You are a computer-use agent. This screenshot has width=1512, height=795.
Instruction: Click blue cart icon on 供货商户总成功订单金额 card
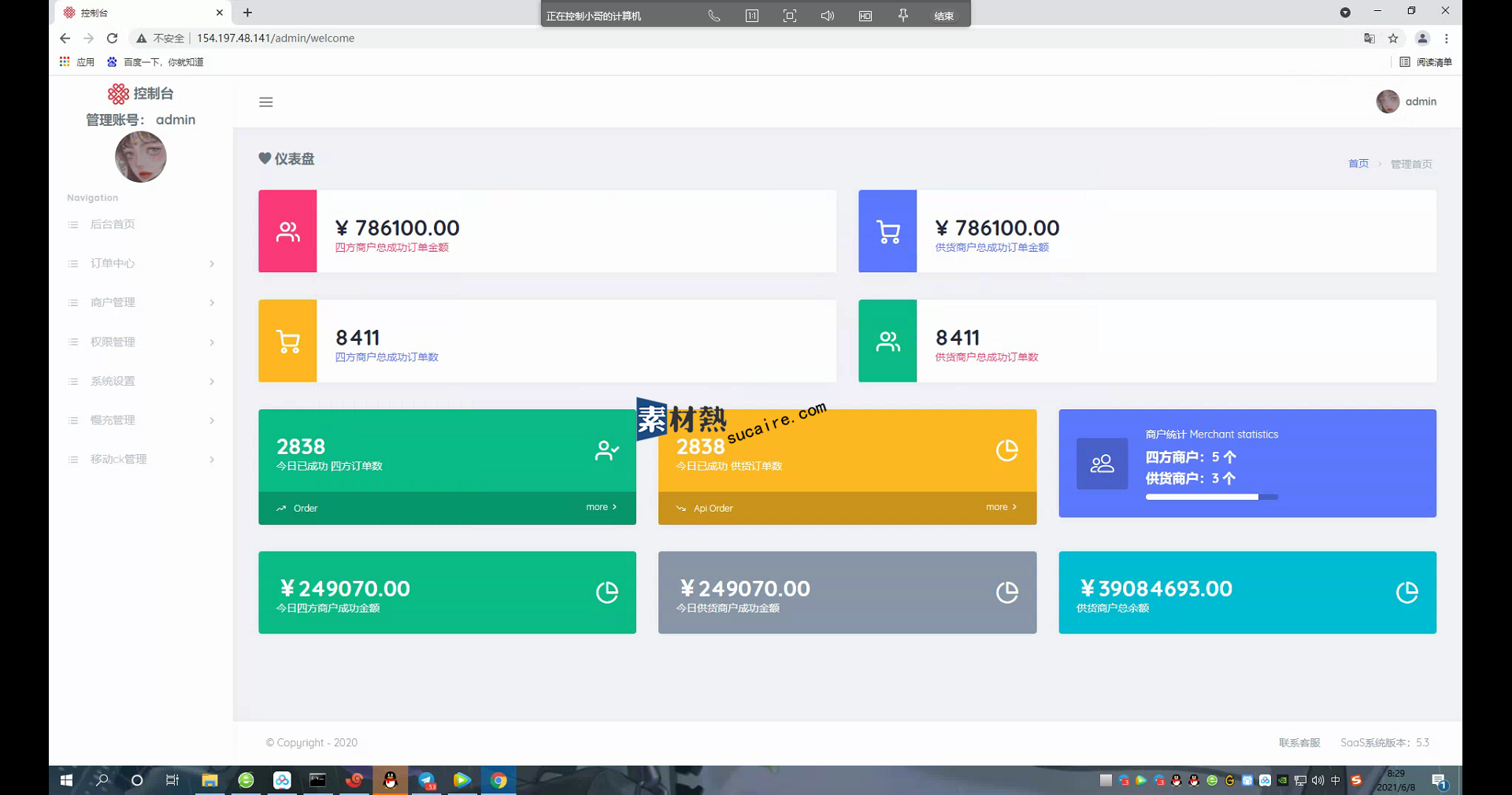(x=888, y=231)
